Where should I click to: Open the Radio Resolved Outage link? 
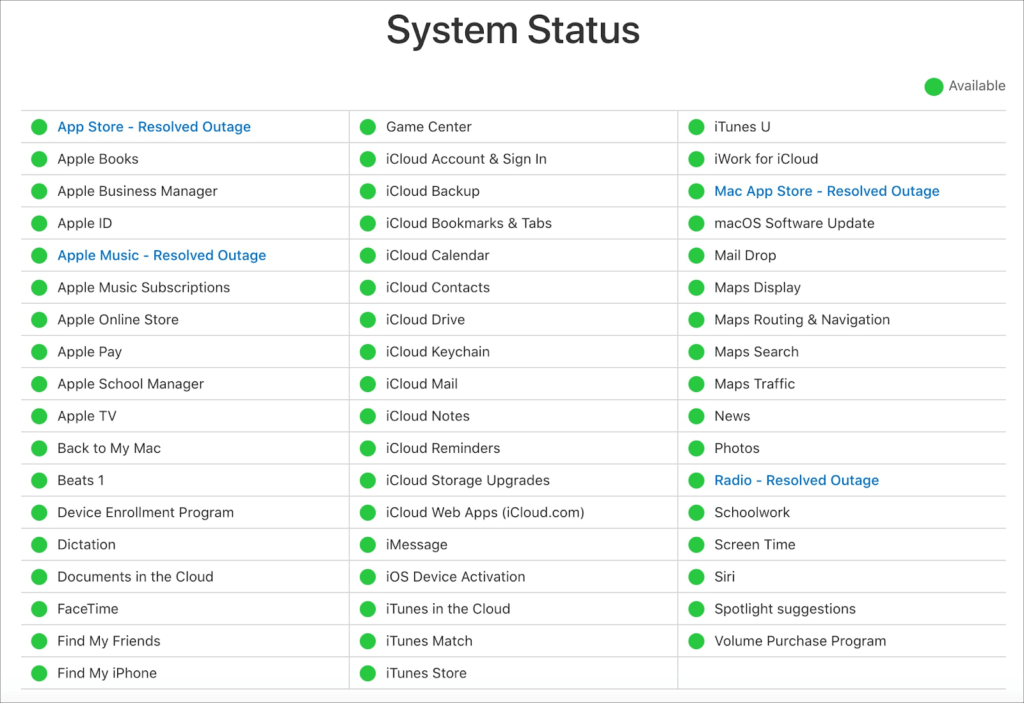tap(796, 480)
